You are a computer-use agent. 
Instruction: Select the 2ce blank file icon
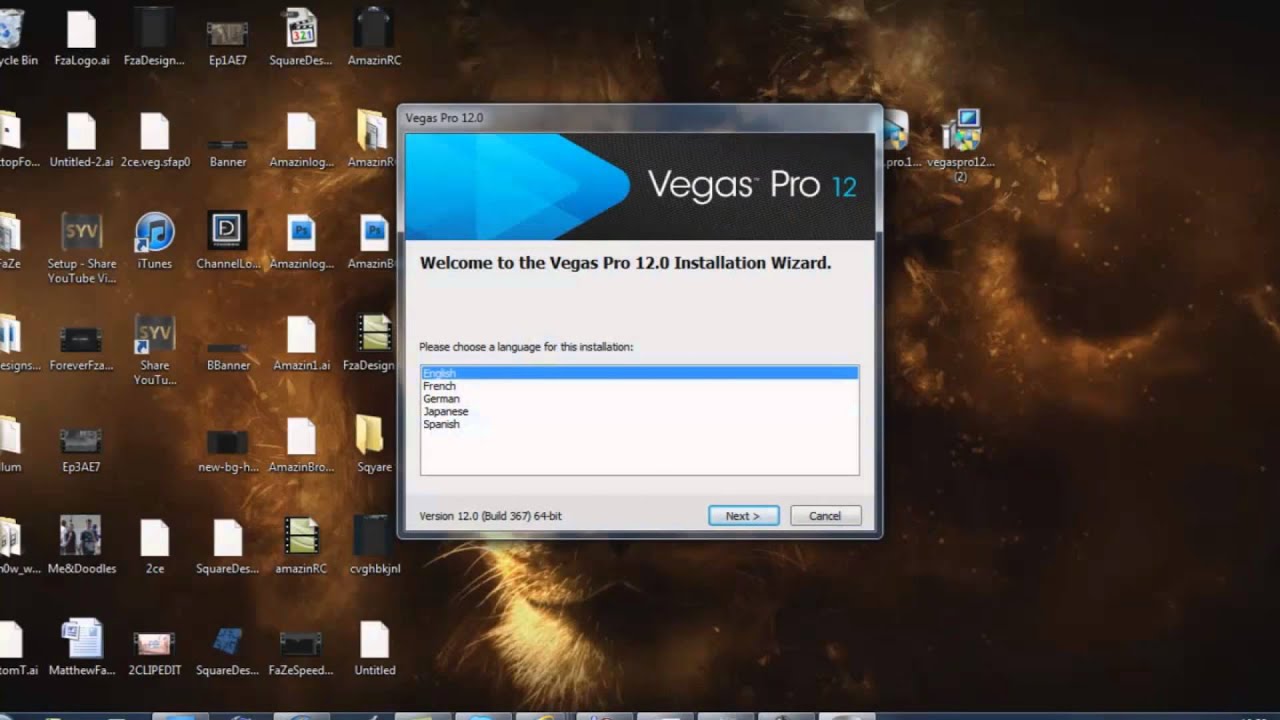point(155,546)
